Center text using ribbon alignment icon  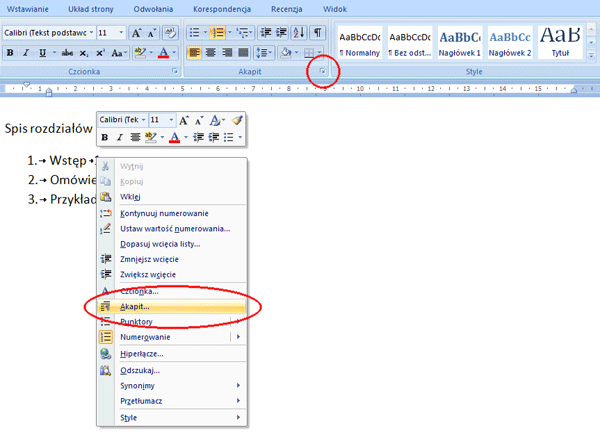pos(211,52)
